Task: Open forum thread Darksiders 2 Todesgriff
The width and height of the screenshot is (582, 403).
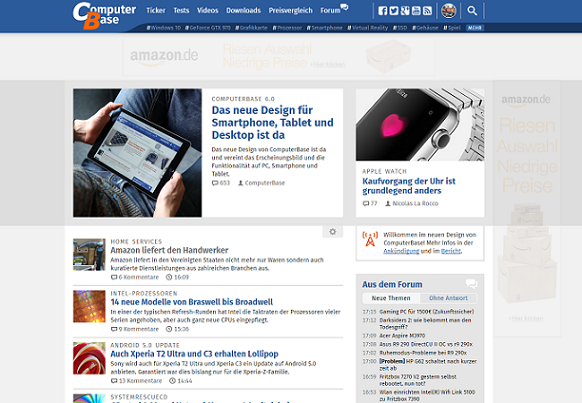Action: (x=425, y=324)
